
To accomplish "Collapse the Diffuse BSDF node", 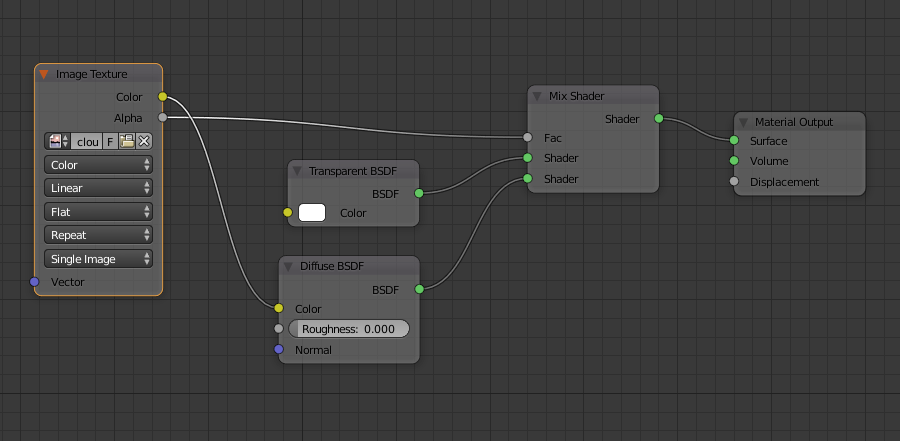I will [x=288, y=266].
